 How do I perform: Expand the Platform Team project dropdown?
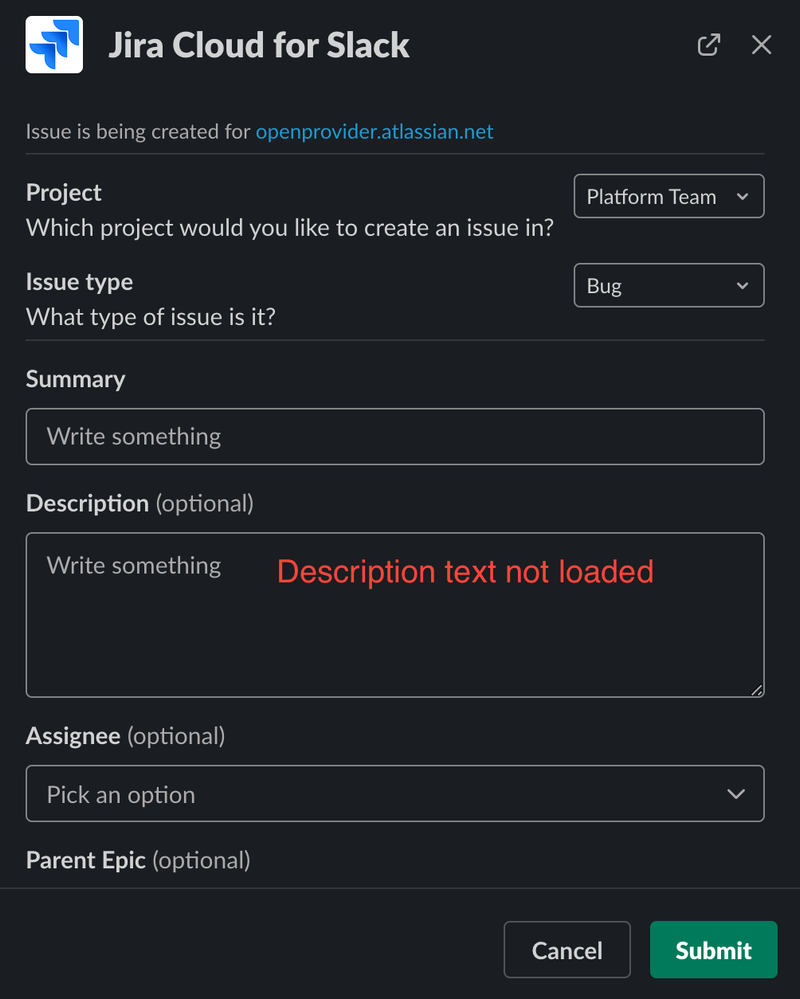669,196
